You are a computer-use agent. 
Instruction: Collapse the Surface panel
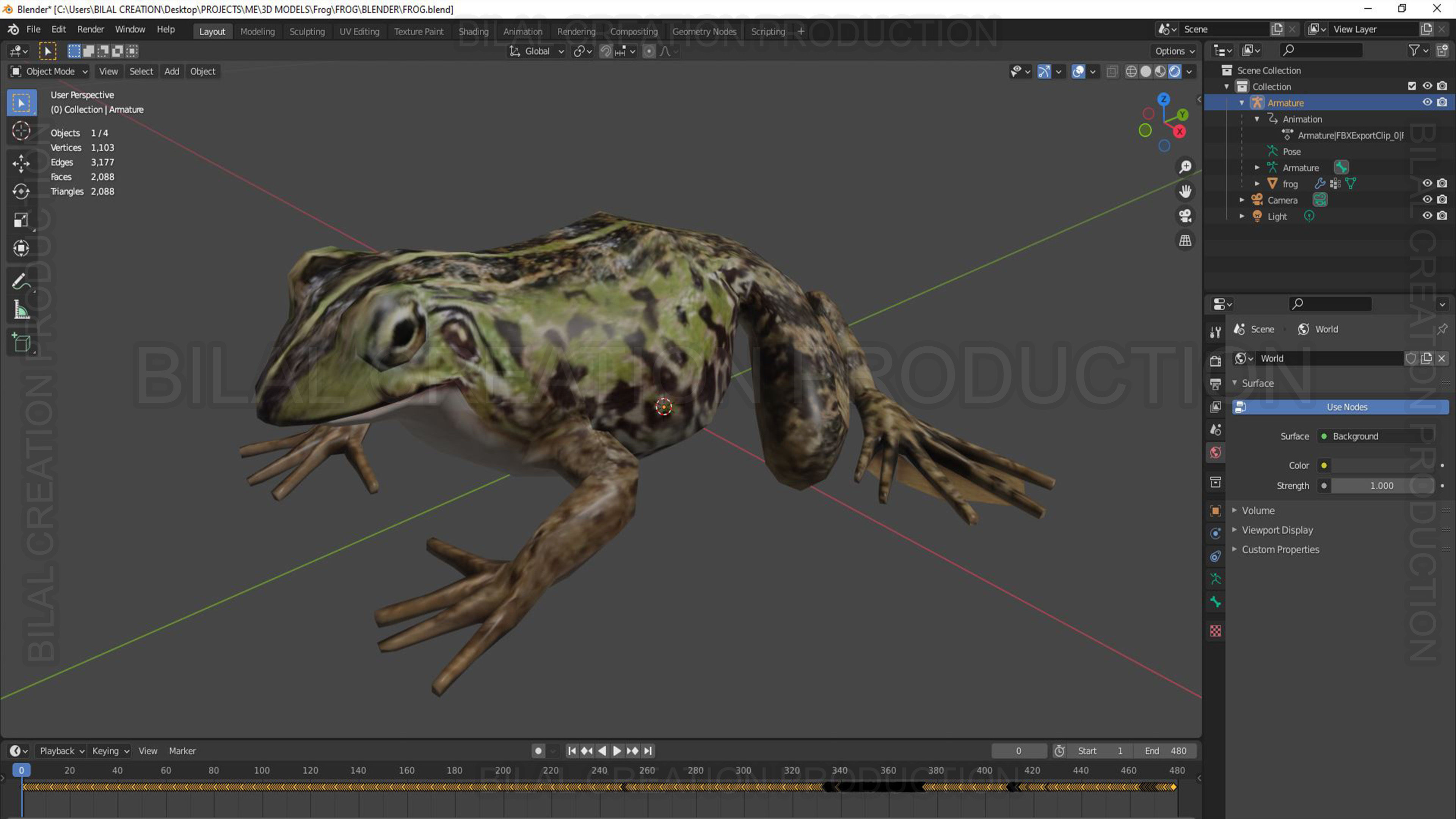[1257, 383]
